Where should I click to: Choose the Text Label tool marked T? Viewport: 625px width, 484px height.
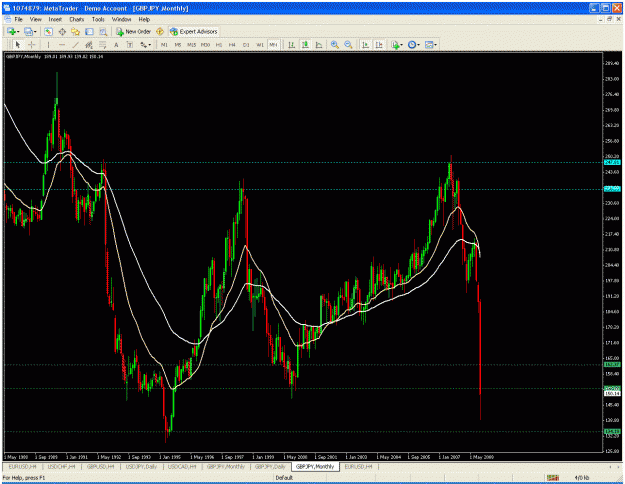[130, 45]
